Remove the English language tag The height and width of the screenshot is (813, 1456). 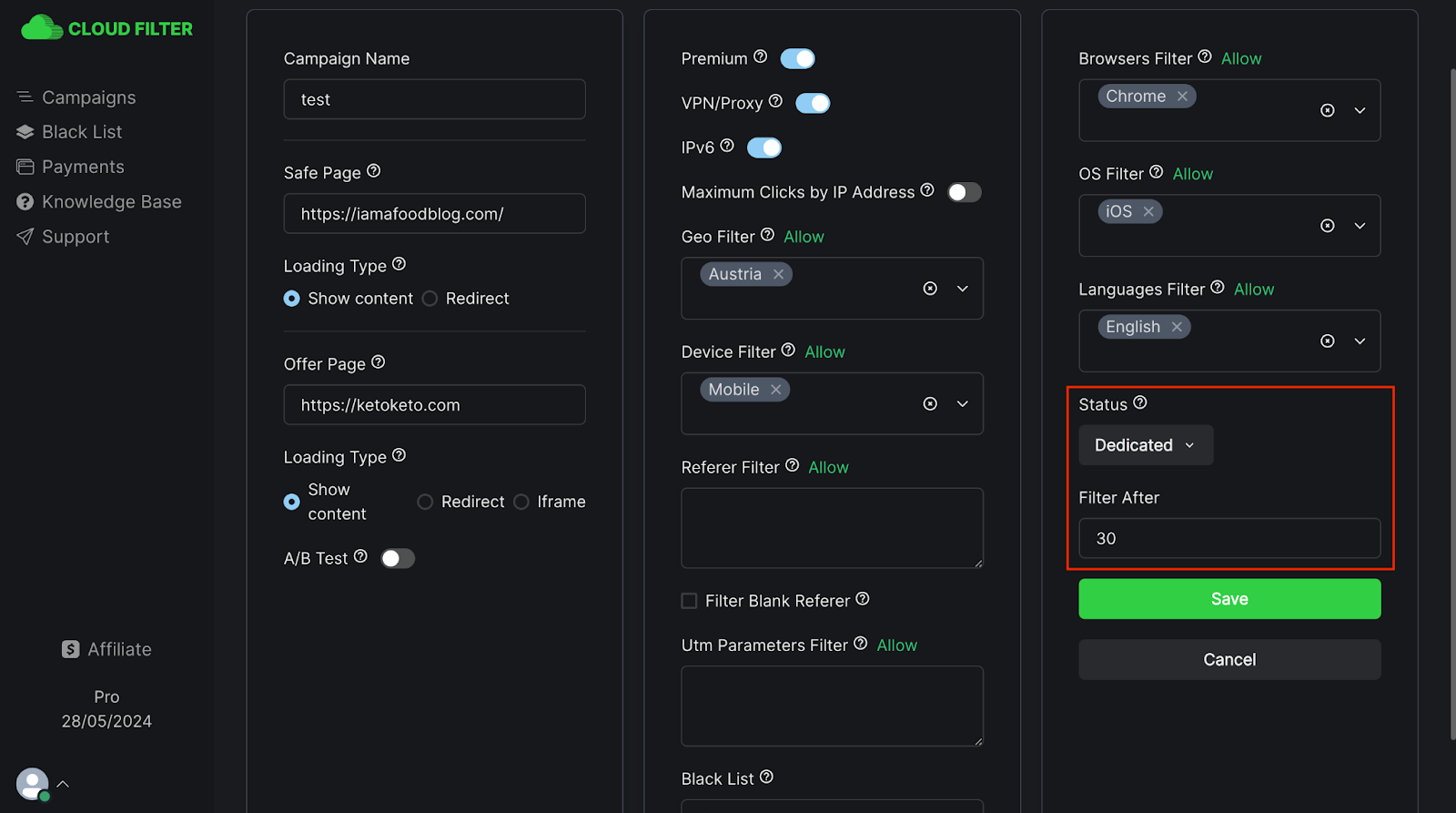click(1177, 327)
